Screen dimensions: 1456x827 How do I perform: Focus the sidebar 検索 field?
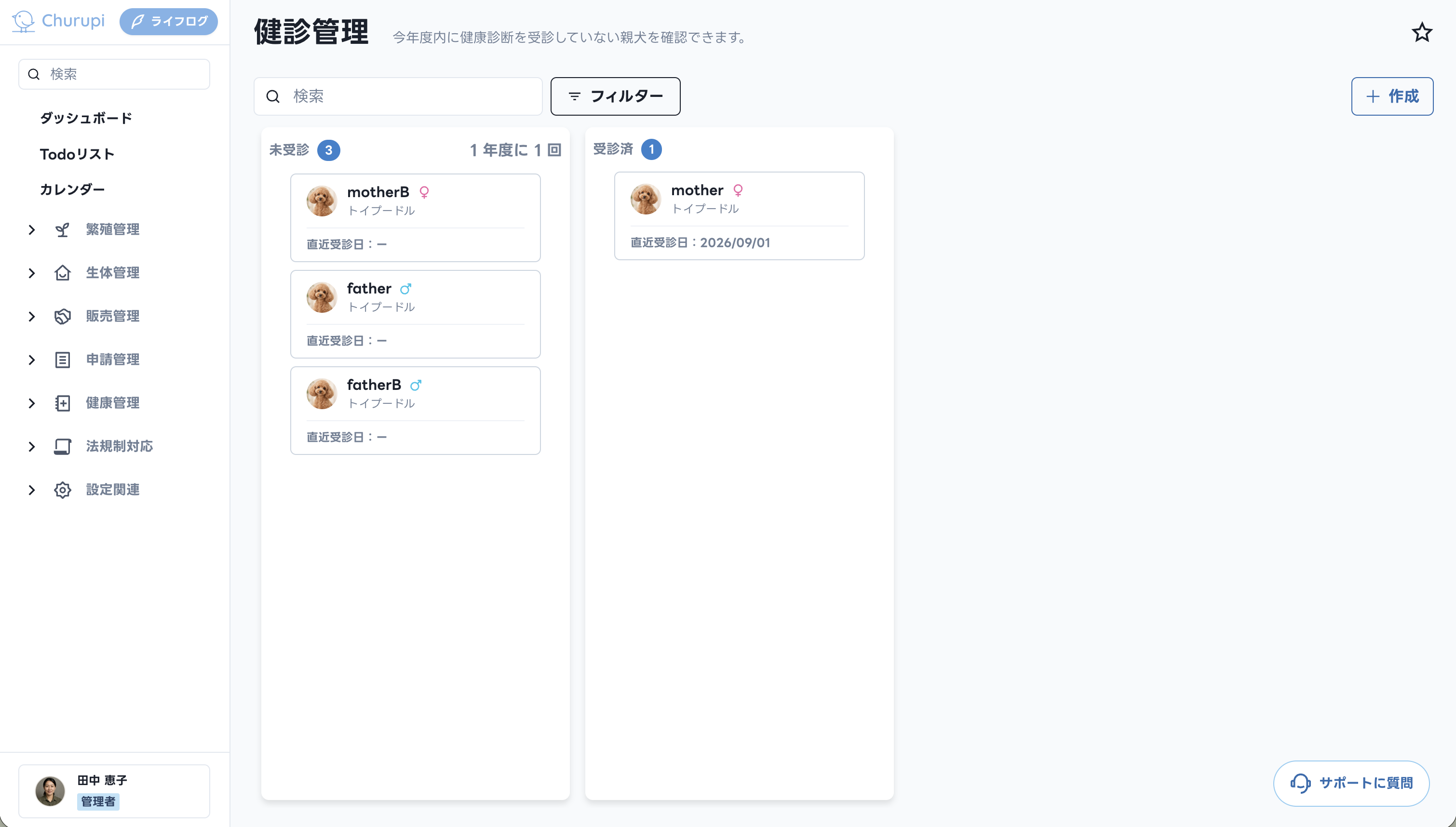click(x=114, y=74)
